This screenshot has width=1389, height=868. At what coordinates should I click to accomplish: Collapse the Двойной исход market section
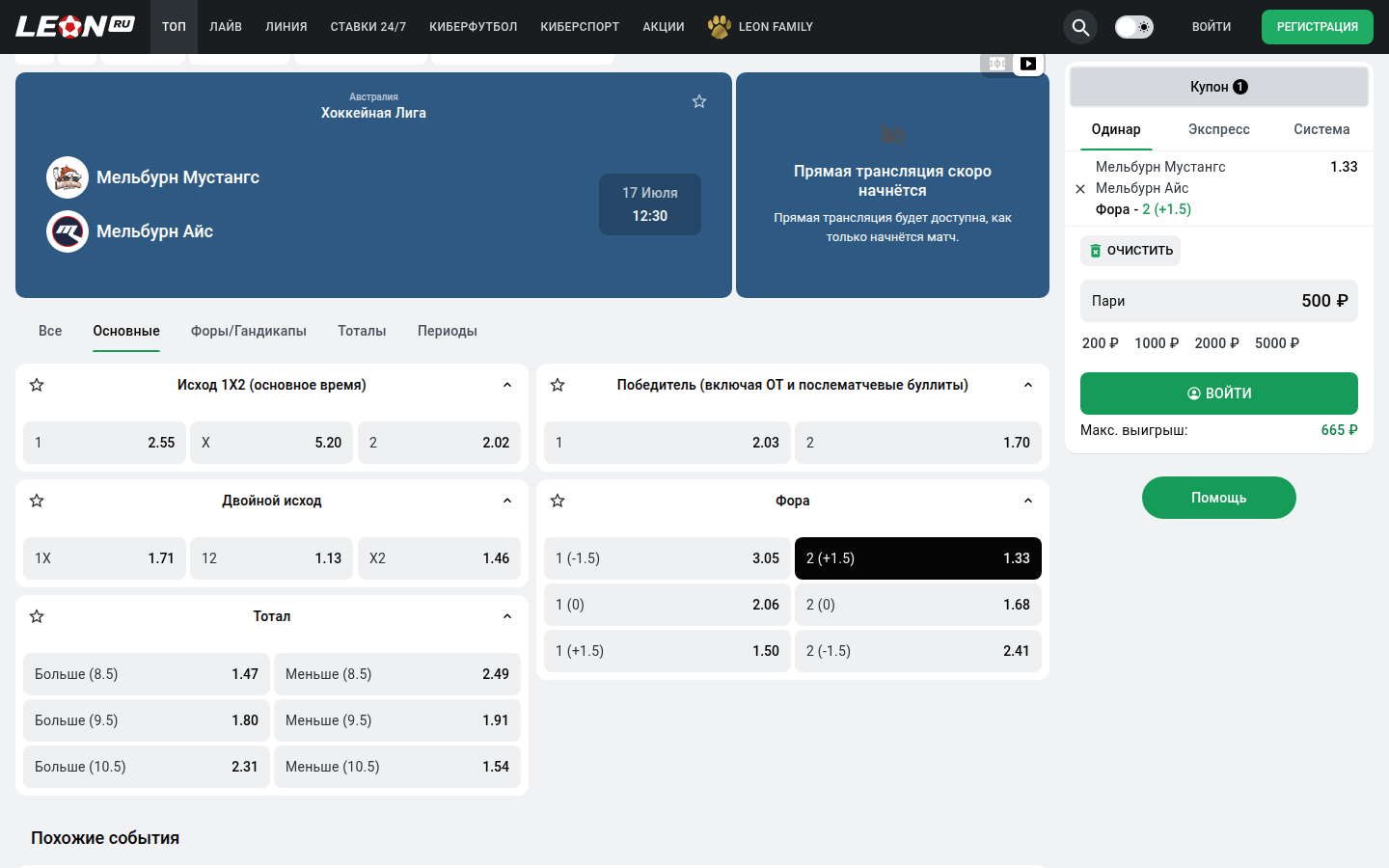pyautogui.click(x=507, y=501)
